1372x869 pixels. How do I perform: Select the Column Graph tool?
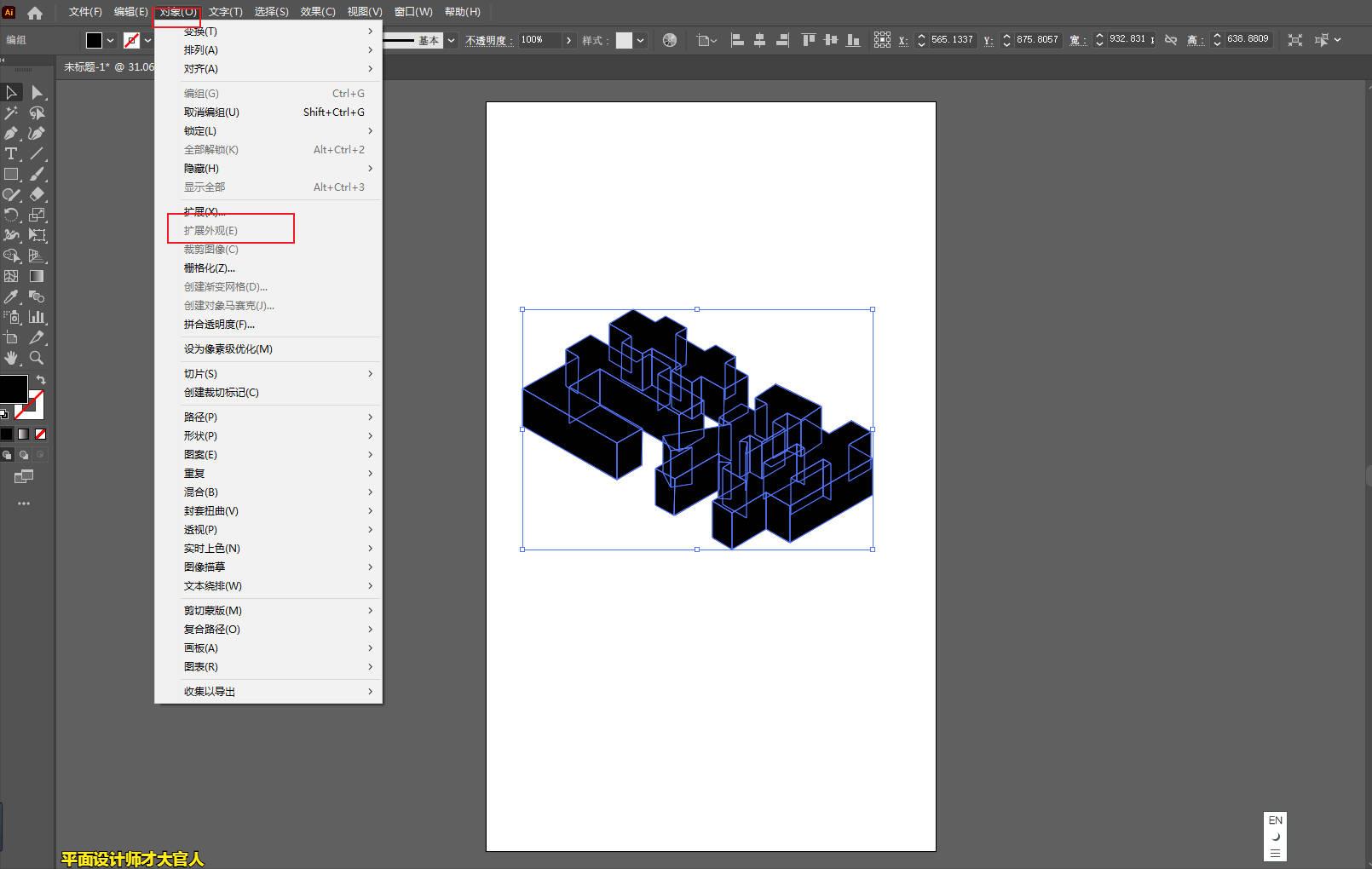[x=37, y=317]
